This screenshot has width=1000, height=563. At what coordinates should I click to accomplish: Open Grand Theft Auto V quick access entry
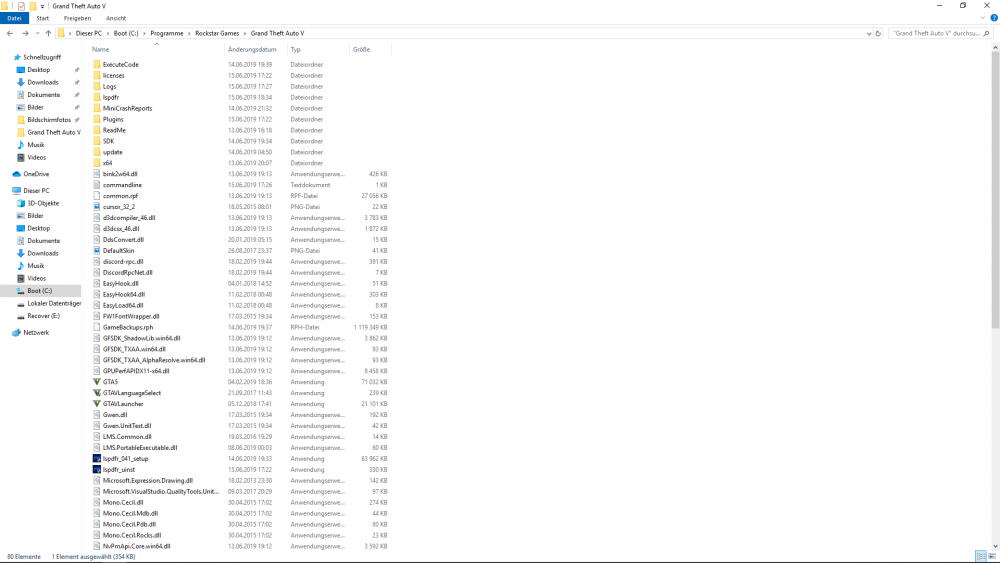click(54, 133)
